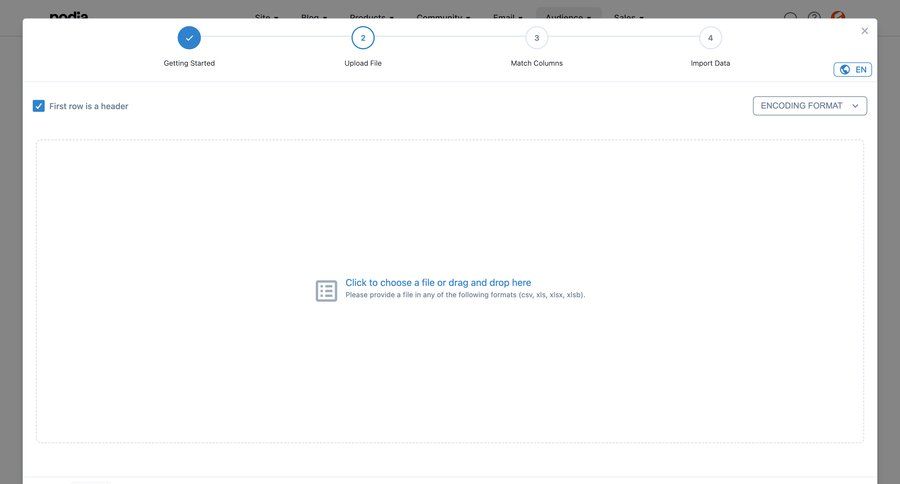The height and width of the screenshot is (484, 900).
Task: Open the Audience menu
Action: coord(568,17)
